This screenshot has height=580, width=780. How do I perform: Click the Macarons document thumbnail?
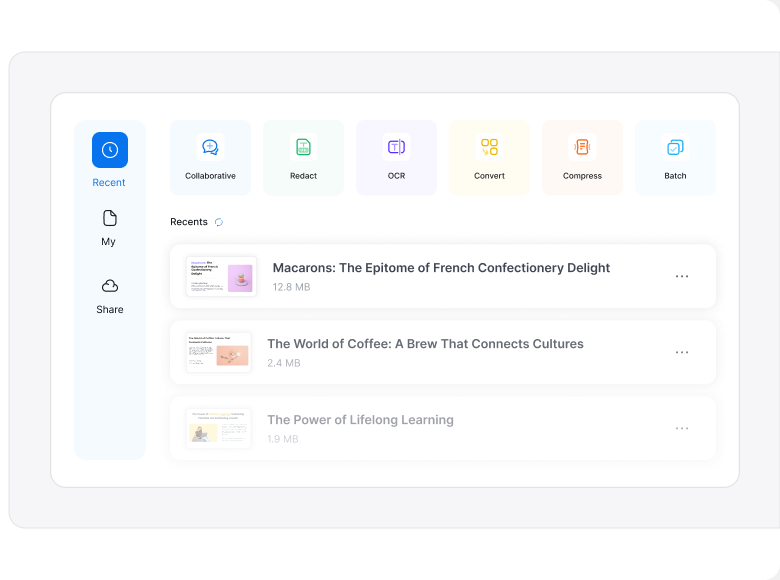pyautogui.click(x=221, y=276)
